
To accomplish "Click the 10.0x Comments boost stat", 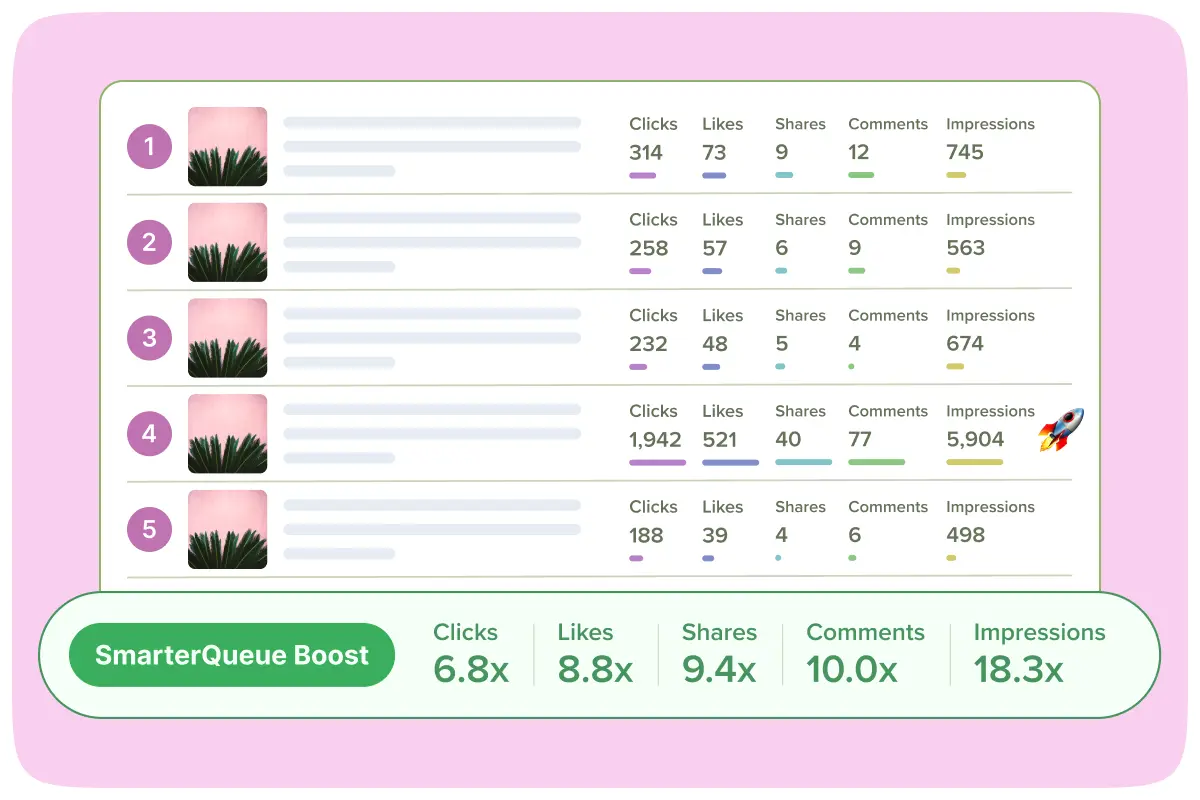I will [x=851, y=669].
